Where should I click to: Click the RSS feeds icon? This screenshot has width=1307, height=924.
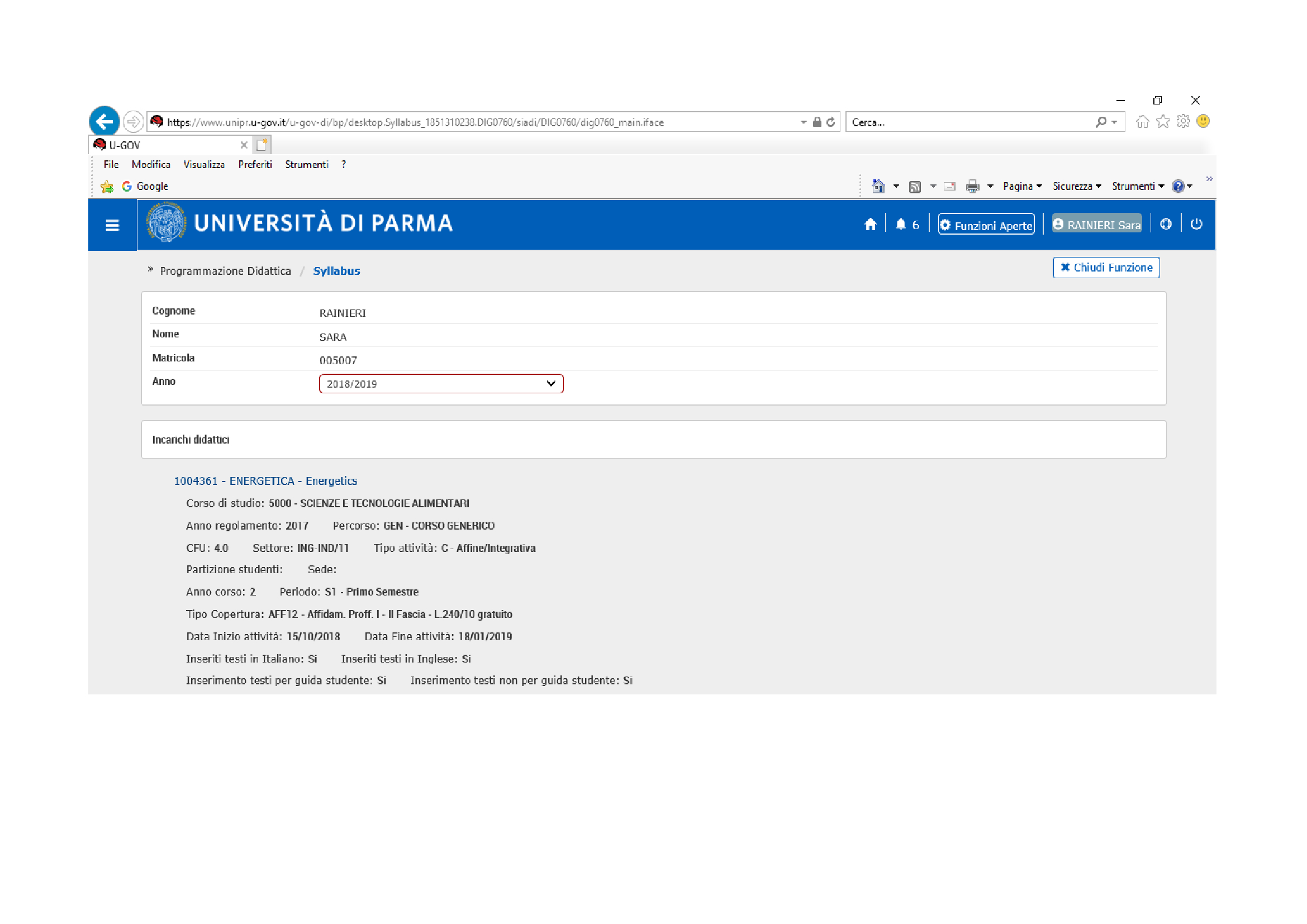click(x=915, y=187)
